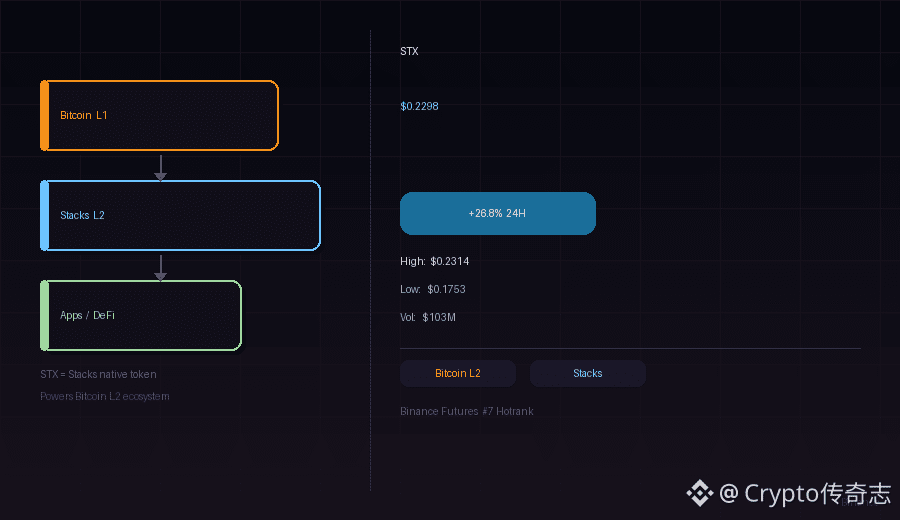Select the Bitcoin L2 tag

click(x=457, y=374)
